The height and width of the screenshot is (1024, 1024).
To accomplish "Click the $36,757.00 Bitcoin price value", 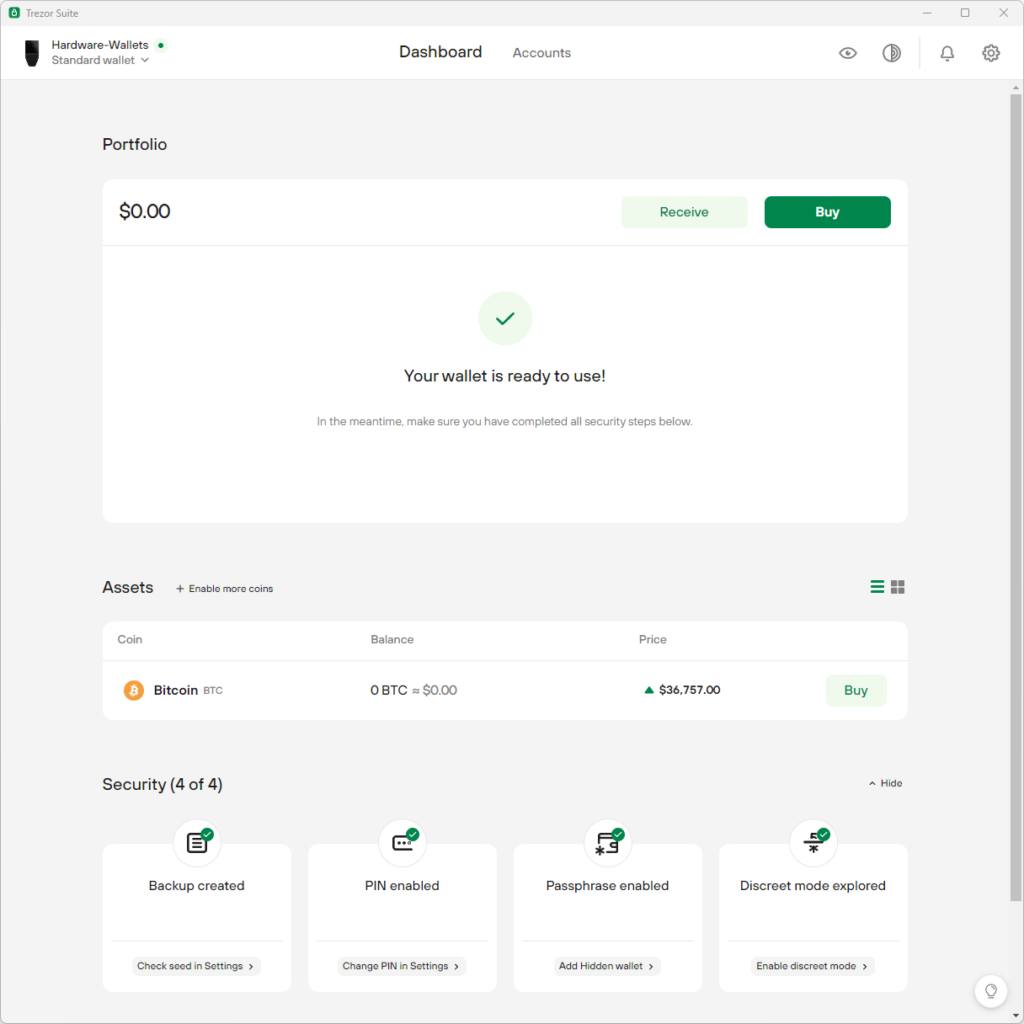I will [x=689, y=690].
